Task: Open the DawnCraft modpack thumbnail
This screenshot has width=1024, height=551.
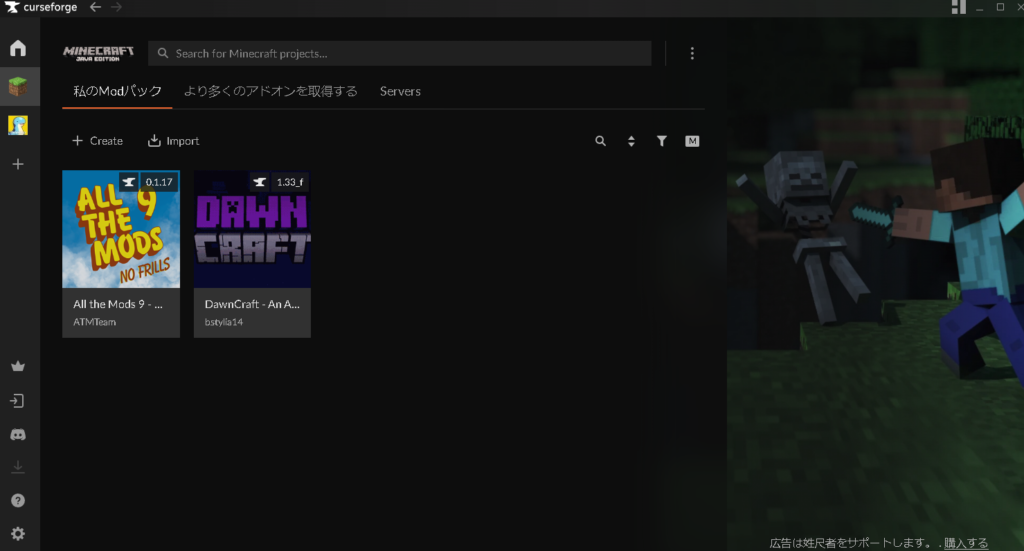Action: [252, 229]
